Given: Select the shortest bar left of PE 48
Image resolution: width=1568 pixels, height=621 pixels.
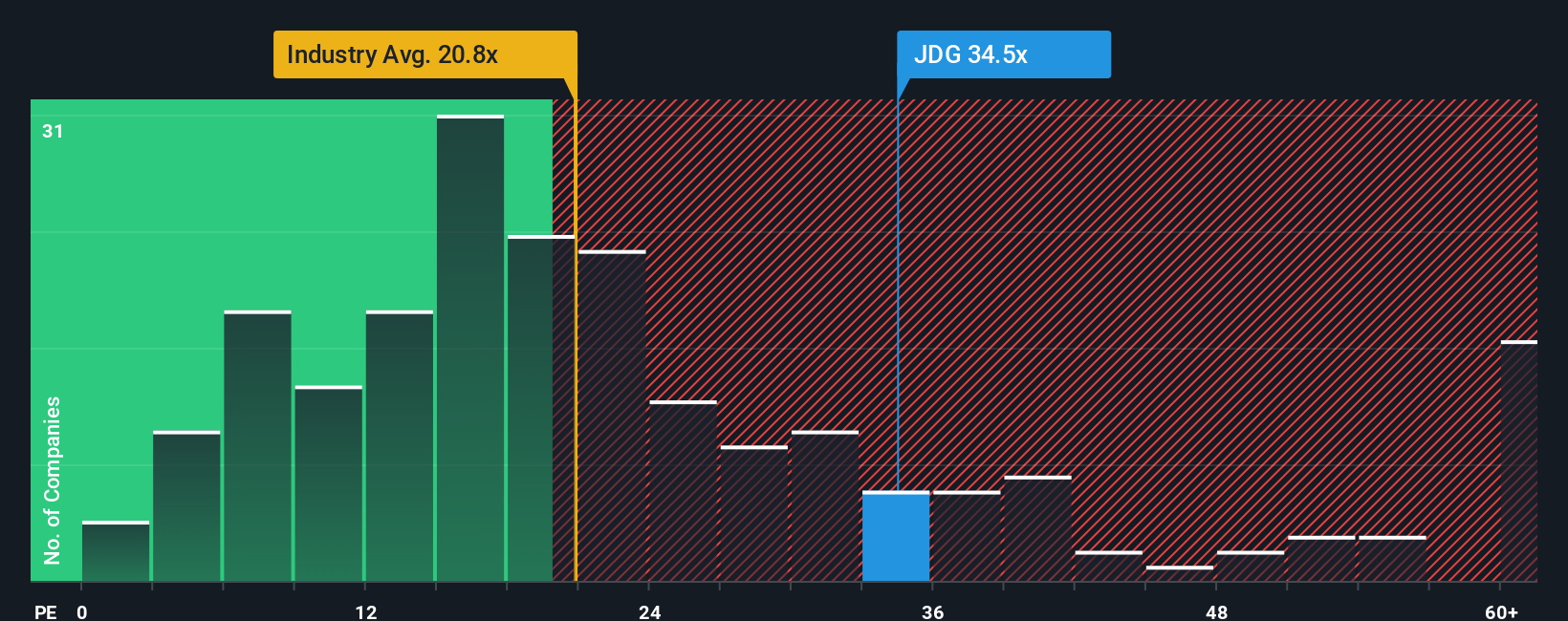Looking at the screenshot, I should (1180, 573).
